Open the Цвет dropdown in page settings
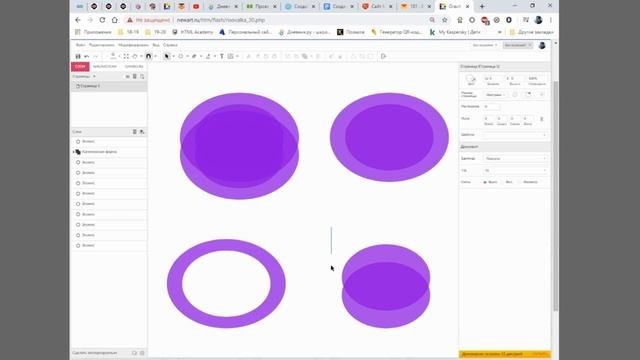 pyautogui.click(x=516, y=135)
